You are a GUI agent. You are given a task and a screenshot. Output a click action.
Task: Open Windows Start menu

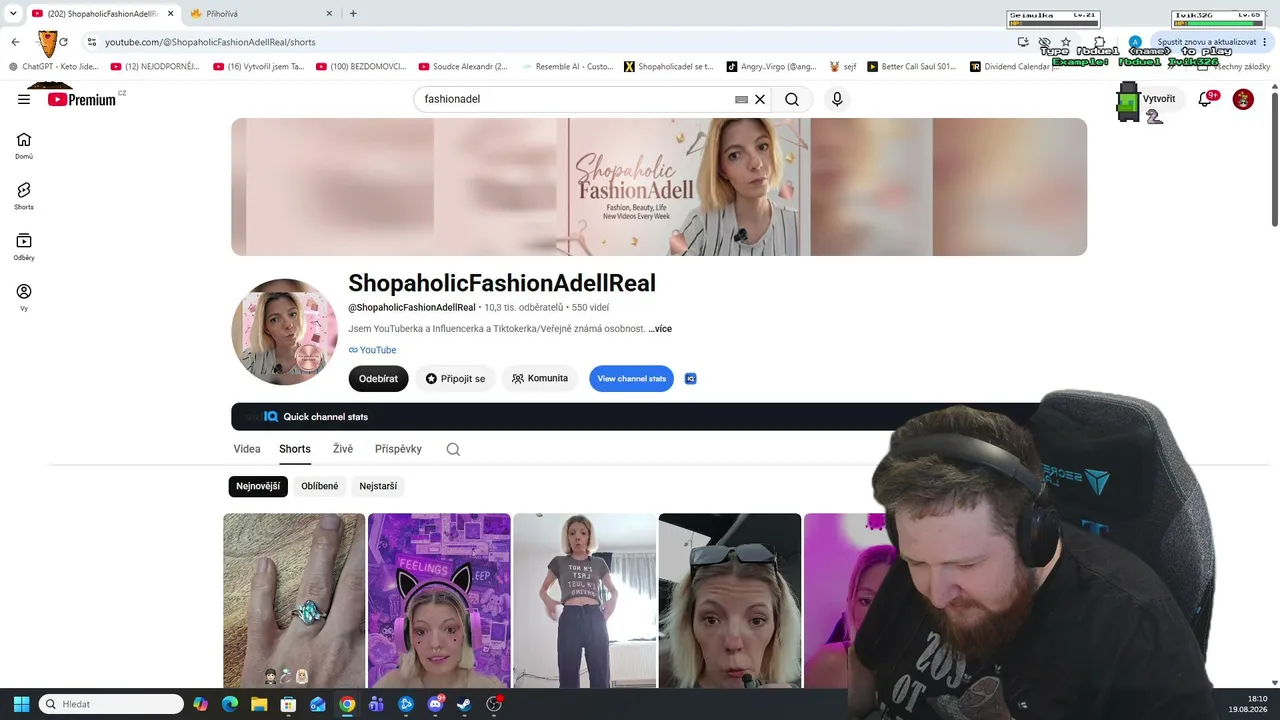pyautogui.click(x=21, y=704)
